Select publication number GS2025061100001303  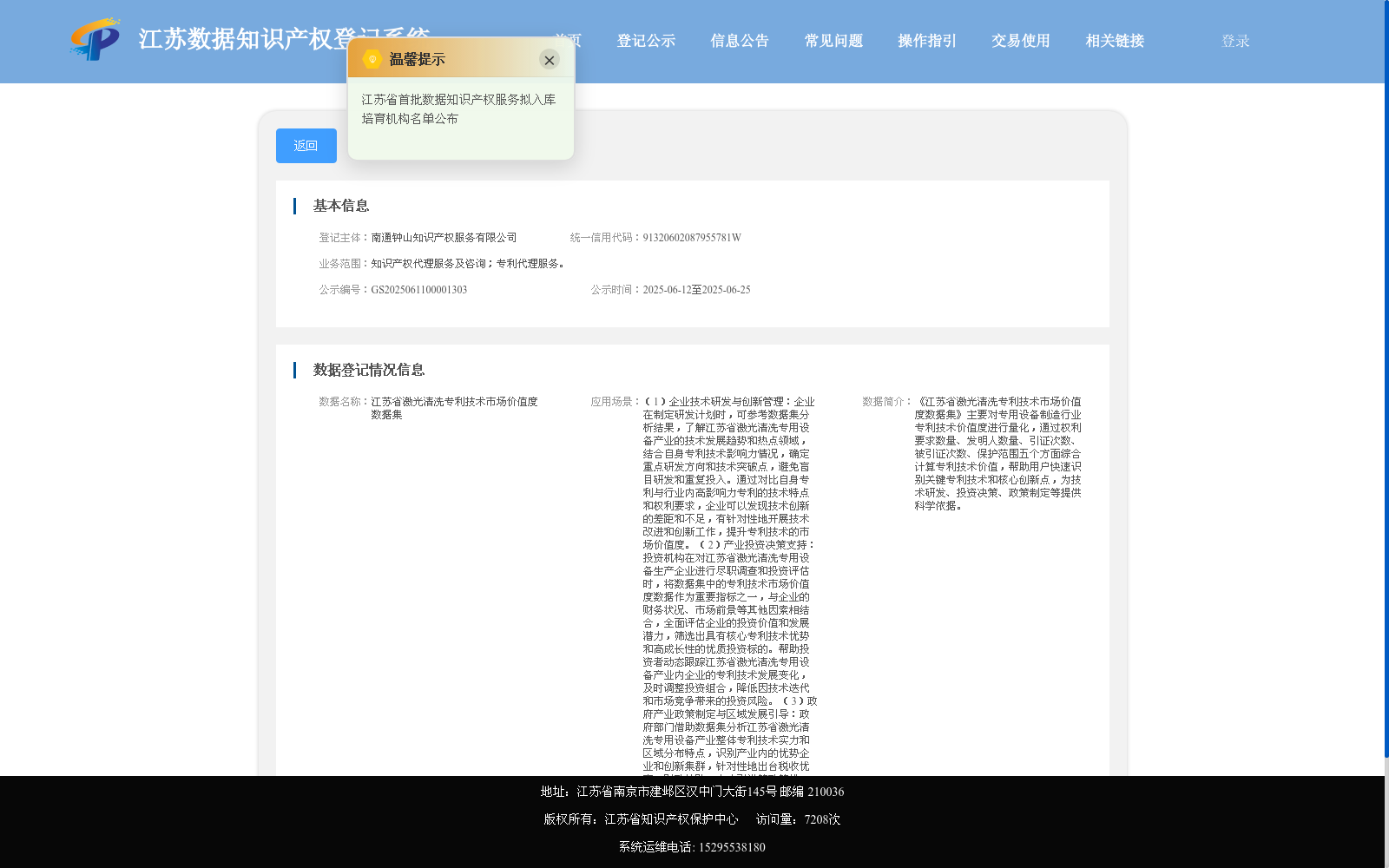(419, 290)
